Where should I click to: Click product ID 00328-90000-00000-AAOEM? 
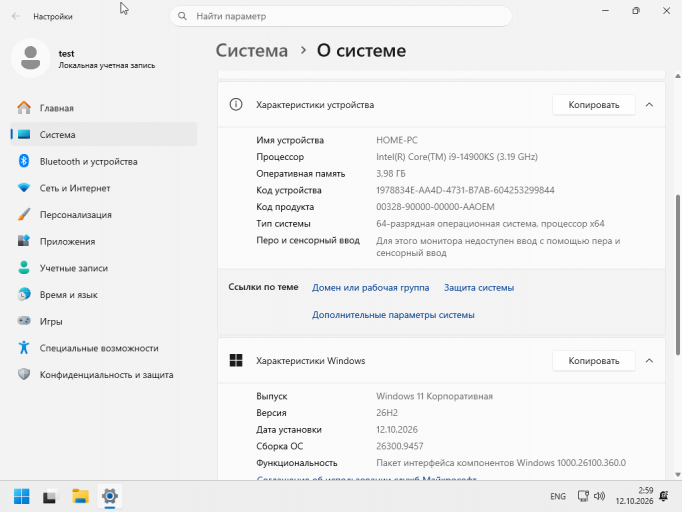[x=435, y=207]
